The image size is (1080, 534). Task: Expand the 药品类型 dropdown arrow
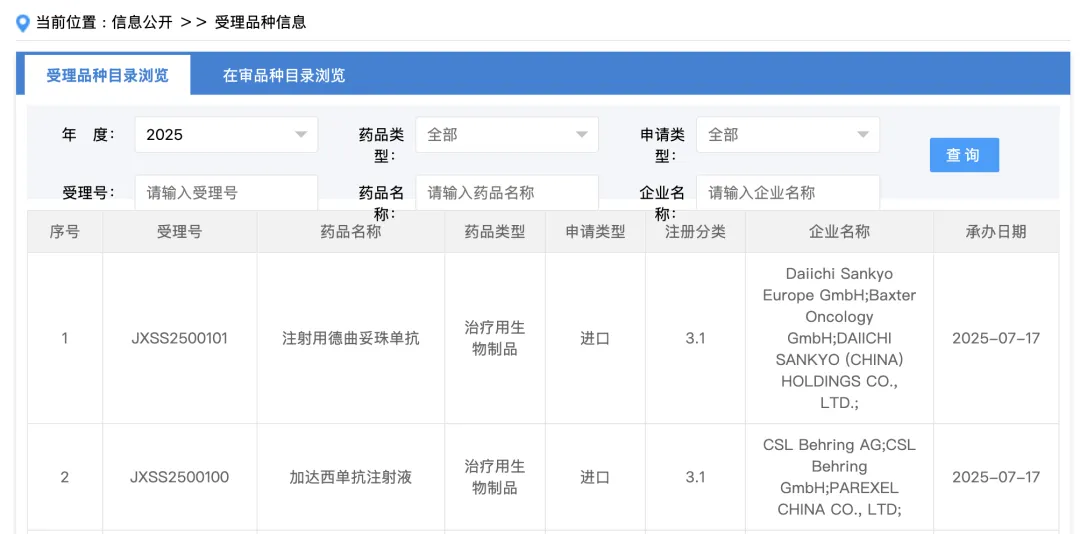[581, 135]
